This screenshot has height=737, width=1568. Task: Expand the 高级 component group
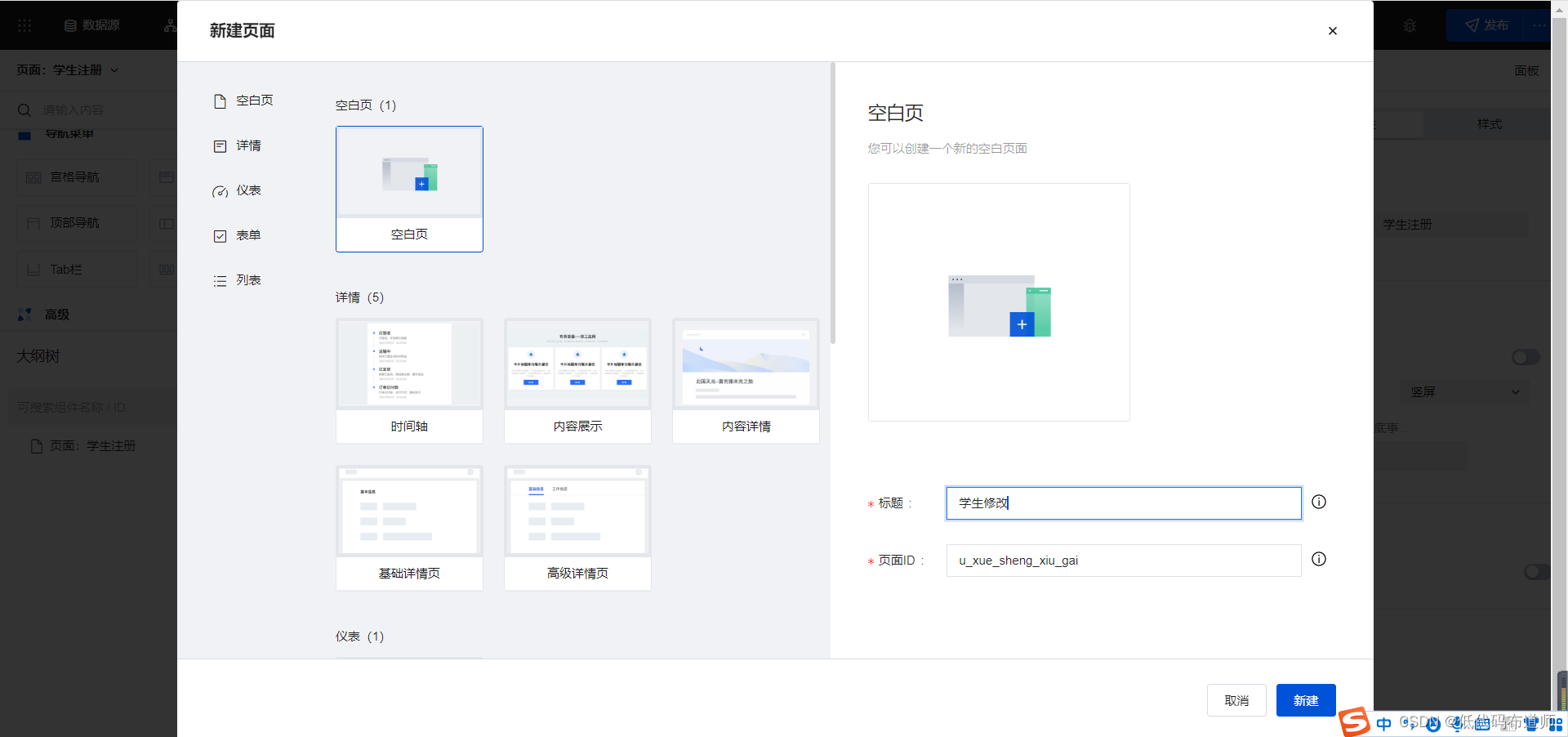click(x=45, y=315)
